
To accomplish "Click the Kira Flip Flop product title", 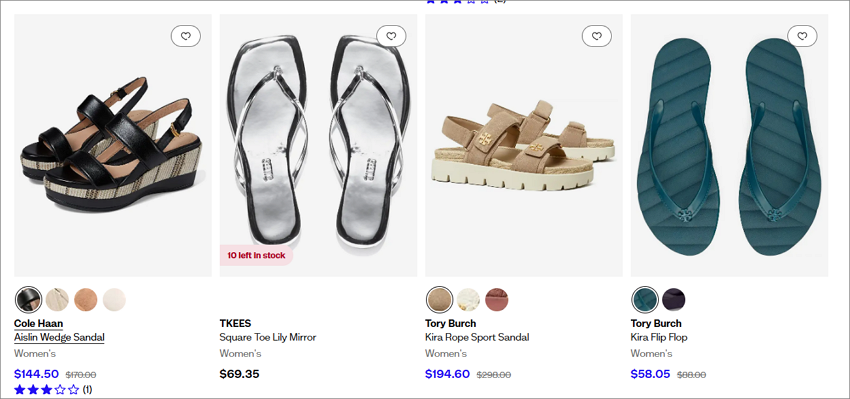I will (659, 337).
